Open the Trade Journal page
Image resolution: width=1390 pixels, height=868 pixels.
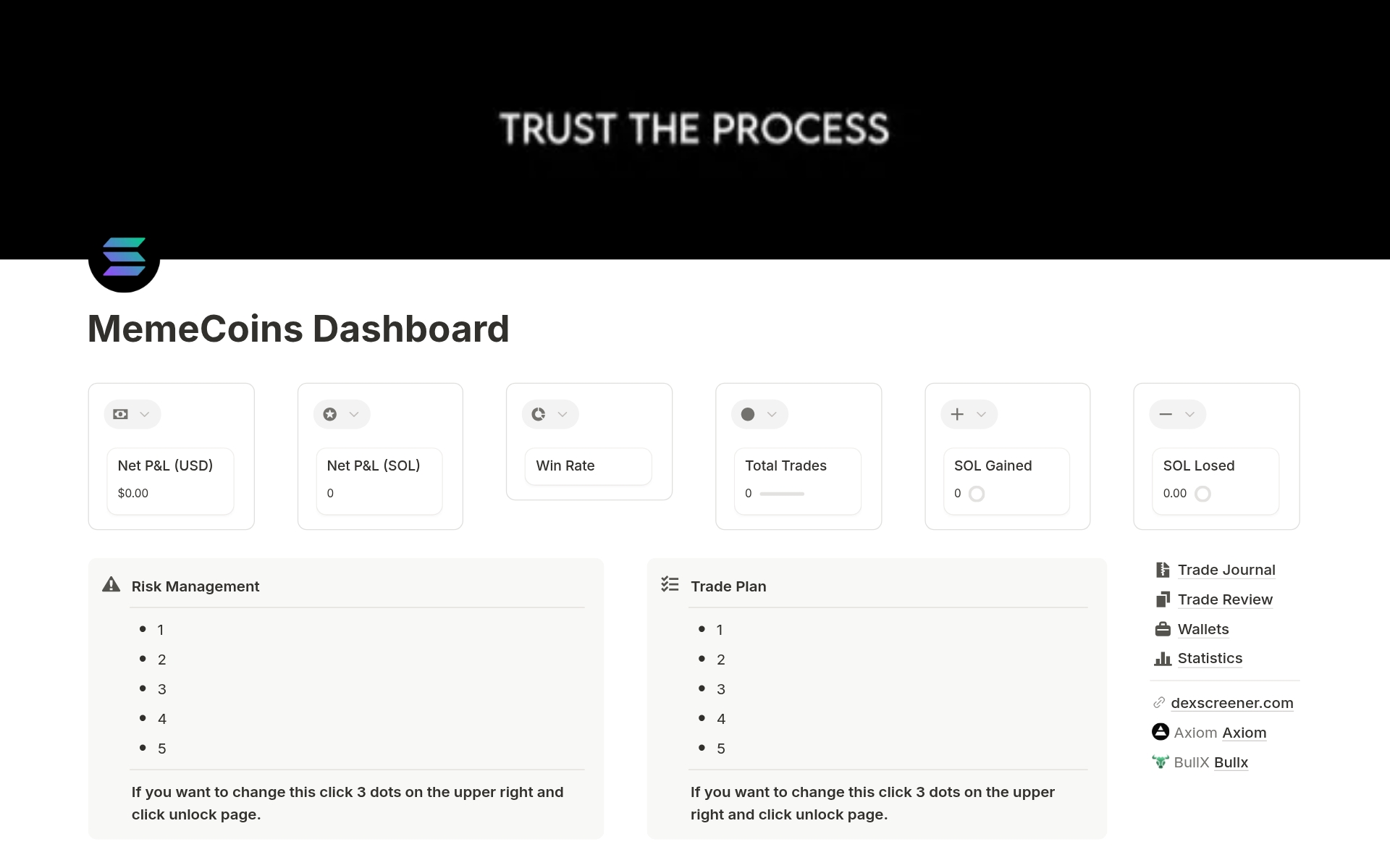point(1226,570)
